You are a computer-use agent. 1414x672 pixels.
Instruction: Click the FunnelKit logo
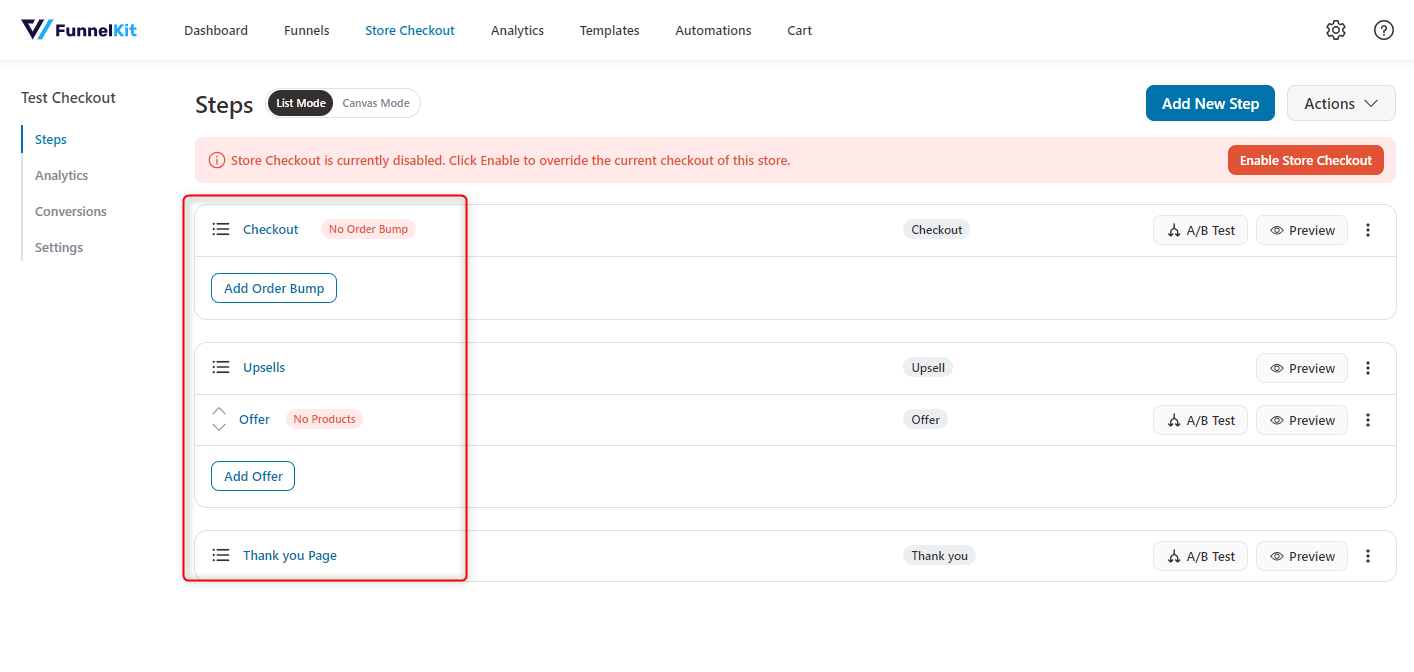pos(79,30)
